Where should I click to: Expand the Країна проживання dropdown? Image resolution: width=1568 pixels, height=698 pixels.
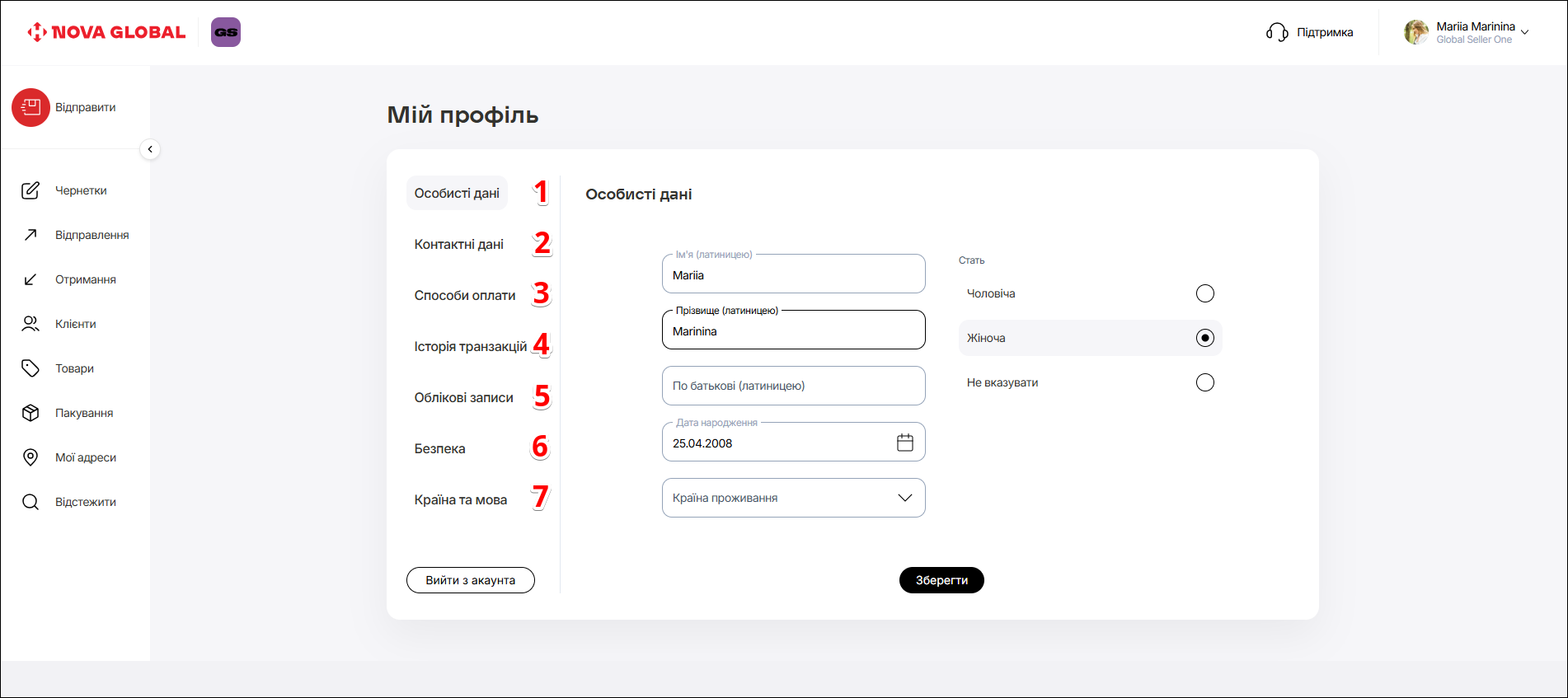pos(904,498)
